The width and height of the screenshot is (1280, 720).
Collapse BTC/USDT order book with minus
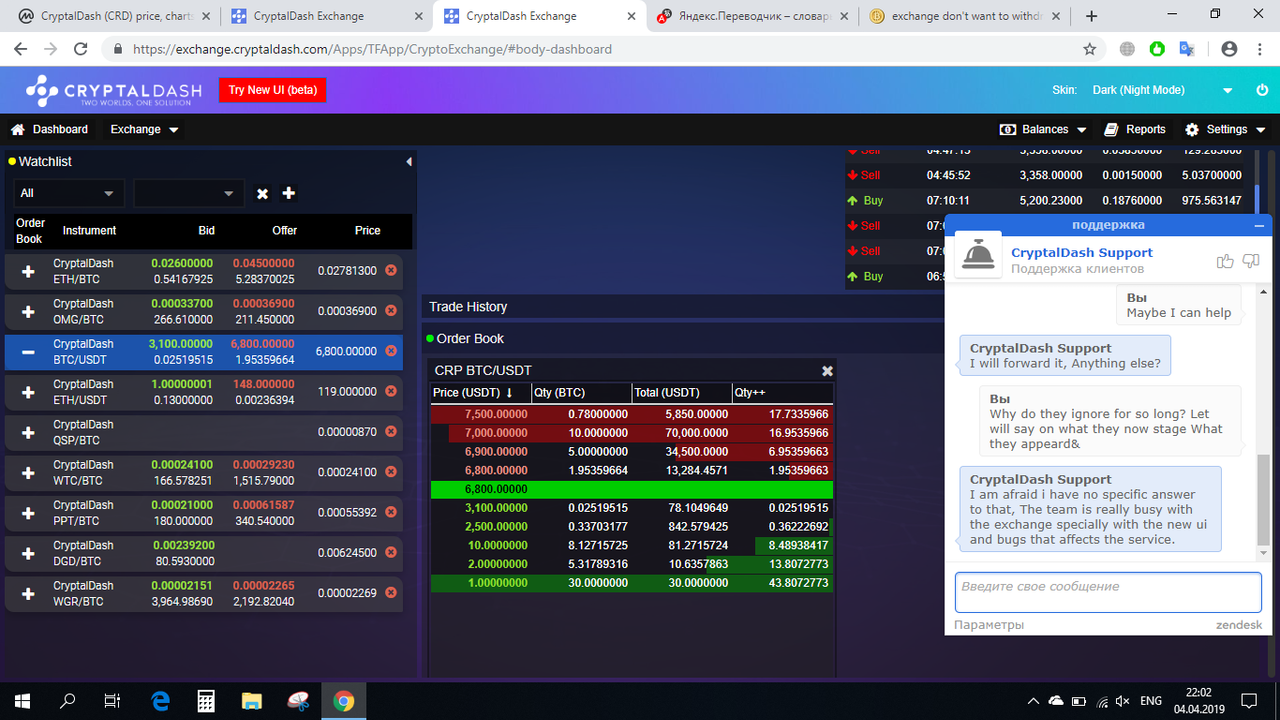click(28, 352)
